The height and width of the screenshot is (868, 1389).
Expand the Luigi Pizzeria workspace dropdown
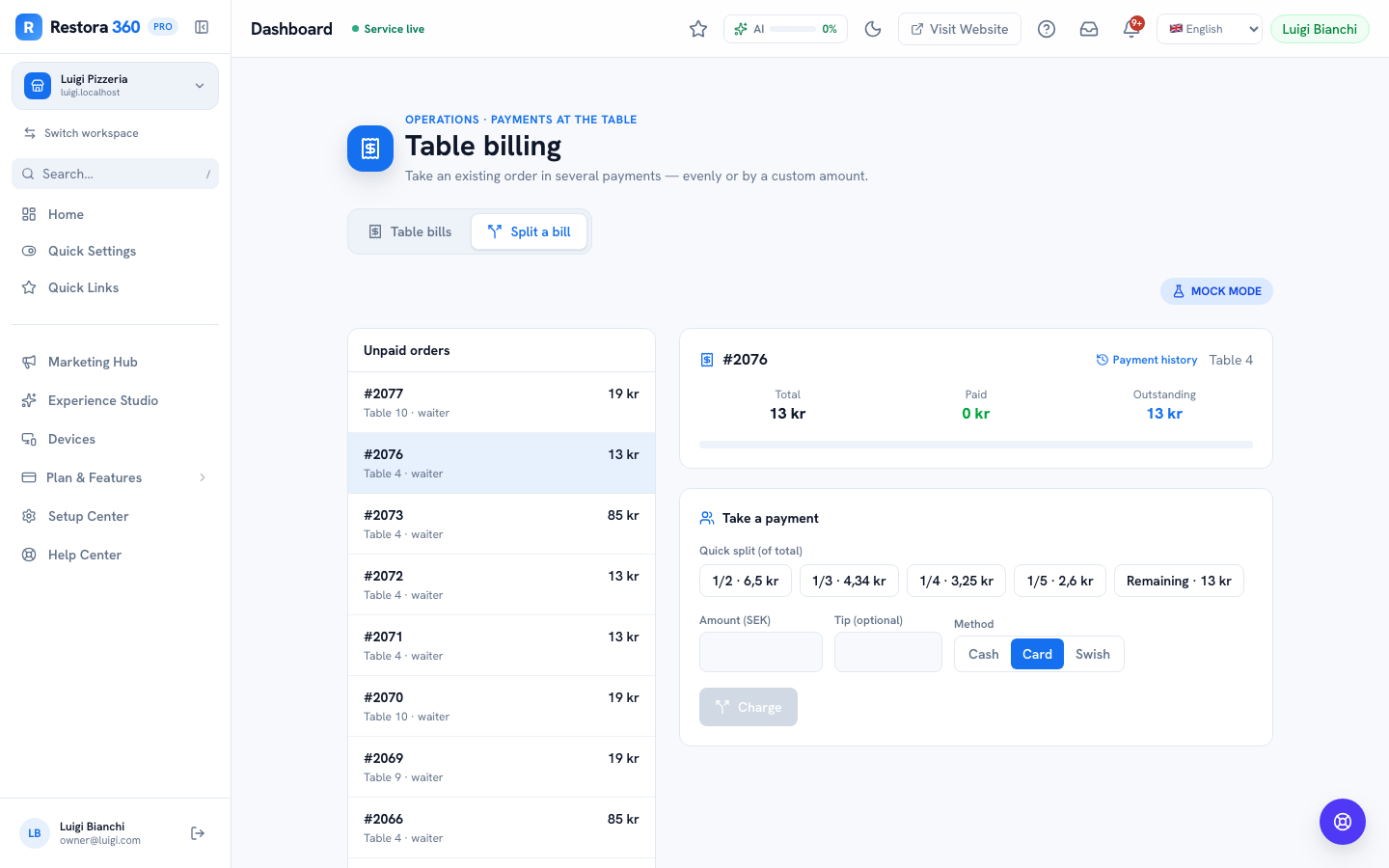point(115,86)
